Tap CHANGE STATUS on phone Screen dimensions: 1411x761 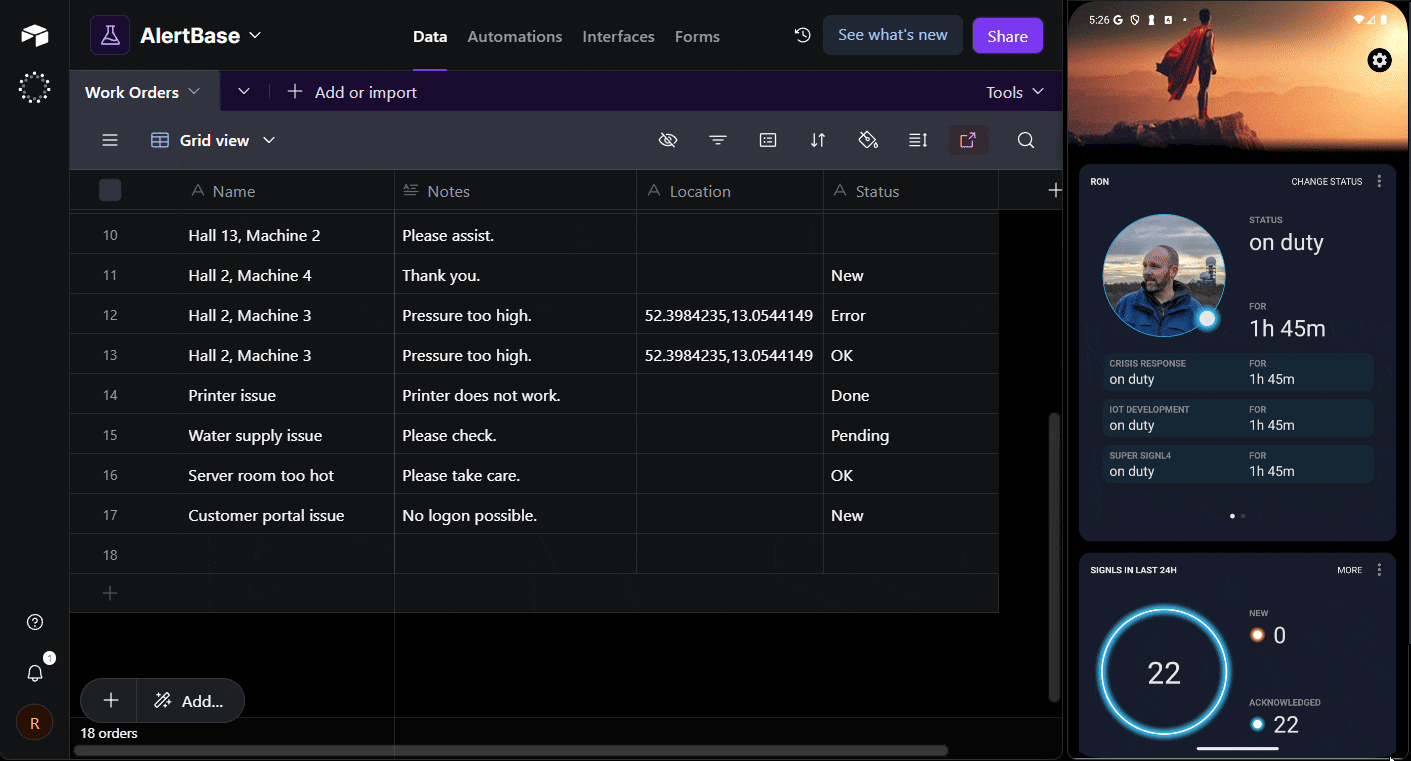tap(1326, 182)
